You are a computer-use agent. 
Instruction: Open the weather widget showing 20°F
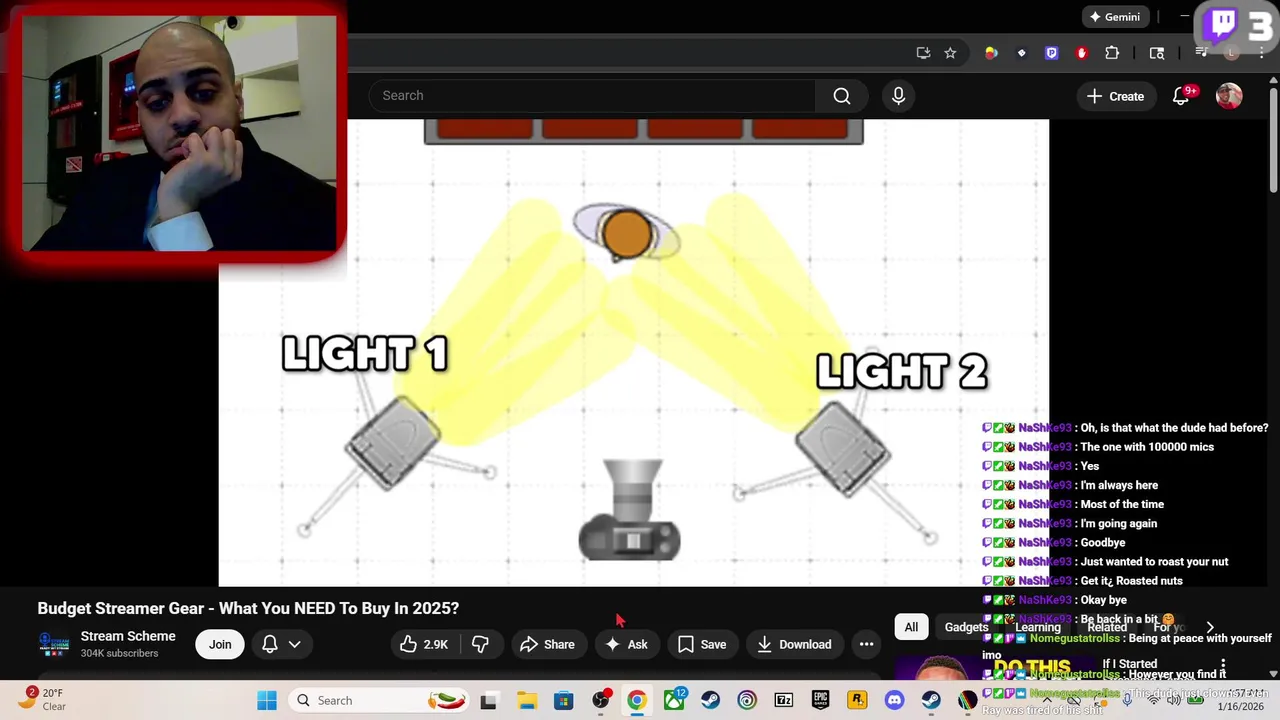point(40,700)
